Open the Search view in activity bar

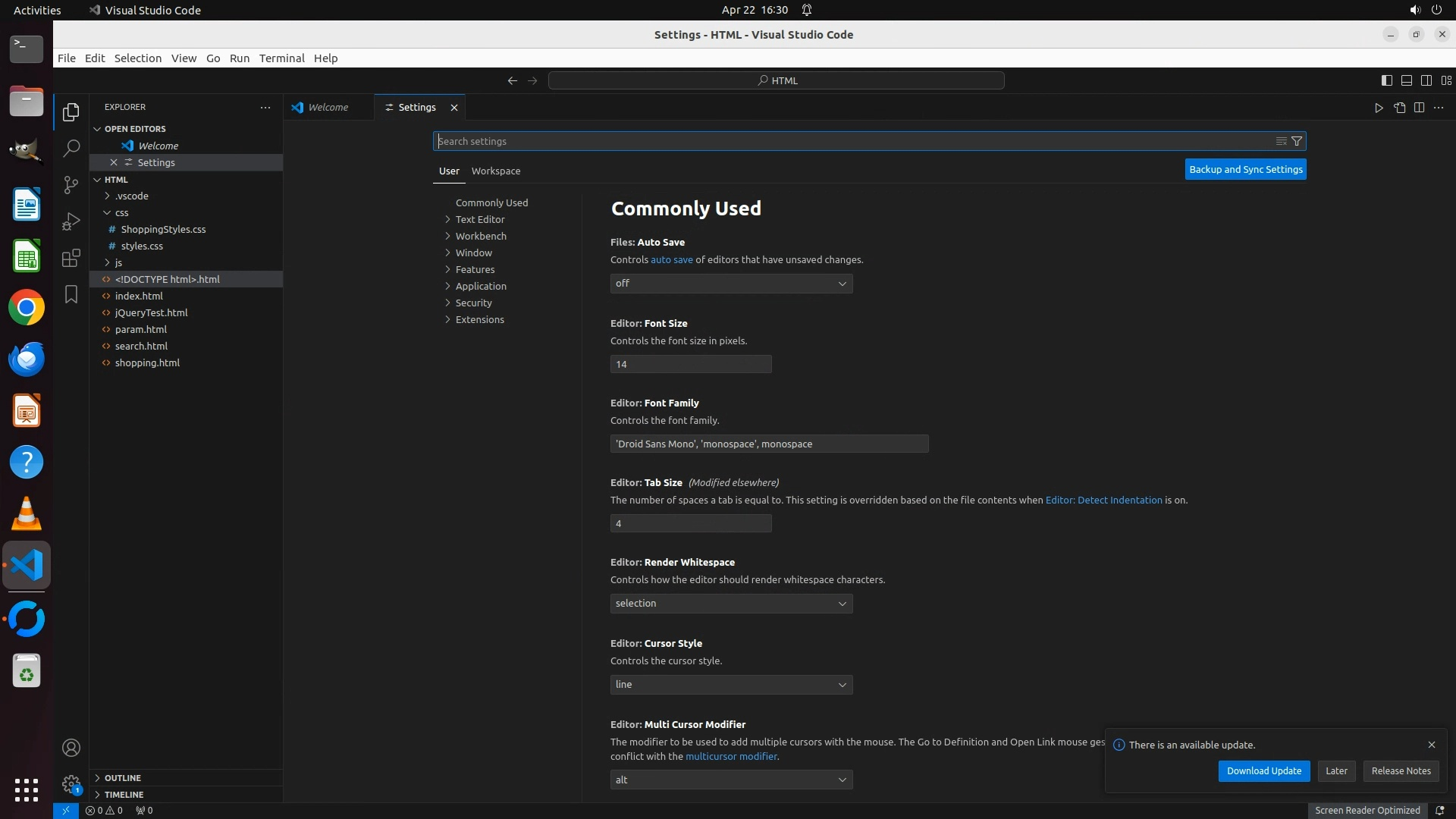pyautogui.click(x=71, y=149)
